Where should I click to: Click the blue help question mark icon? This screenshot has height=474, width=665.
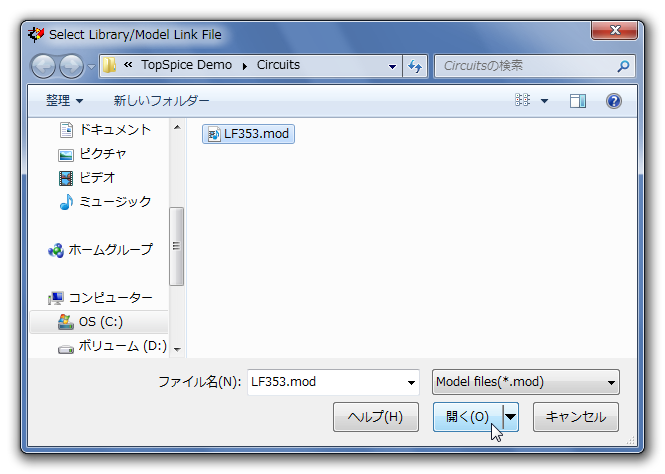point(614,101)
